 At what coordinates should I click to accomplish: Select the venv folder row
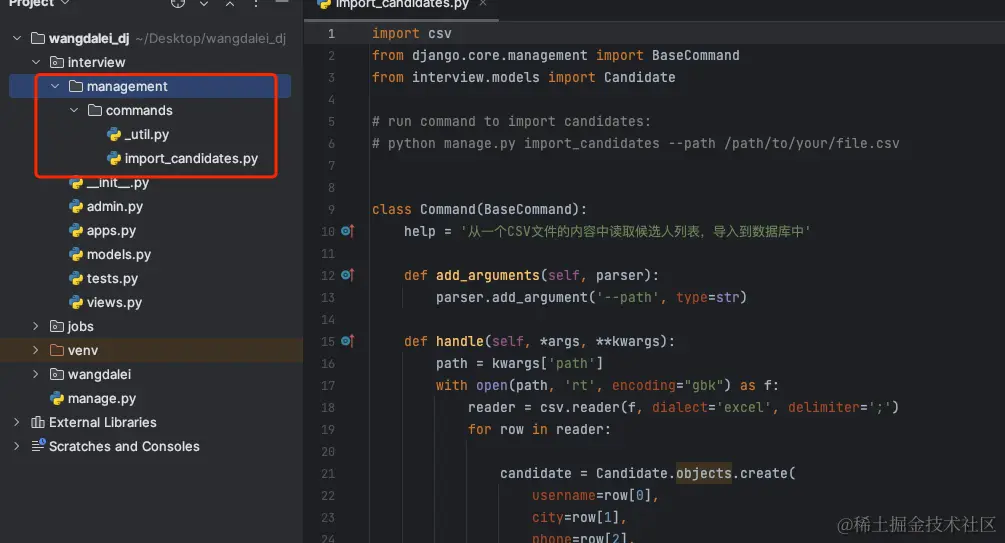(x=150, y=350)
